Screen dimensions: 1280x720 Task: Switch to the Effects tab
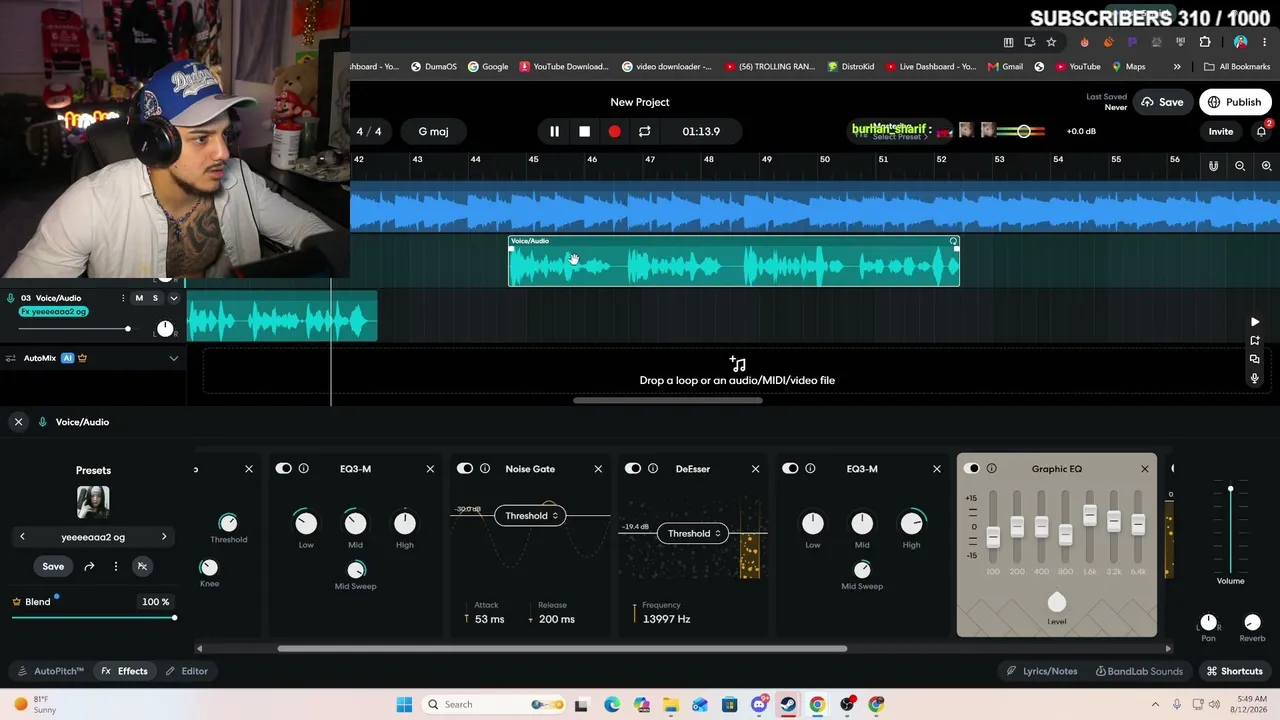pos(125,671)
